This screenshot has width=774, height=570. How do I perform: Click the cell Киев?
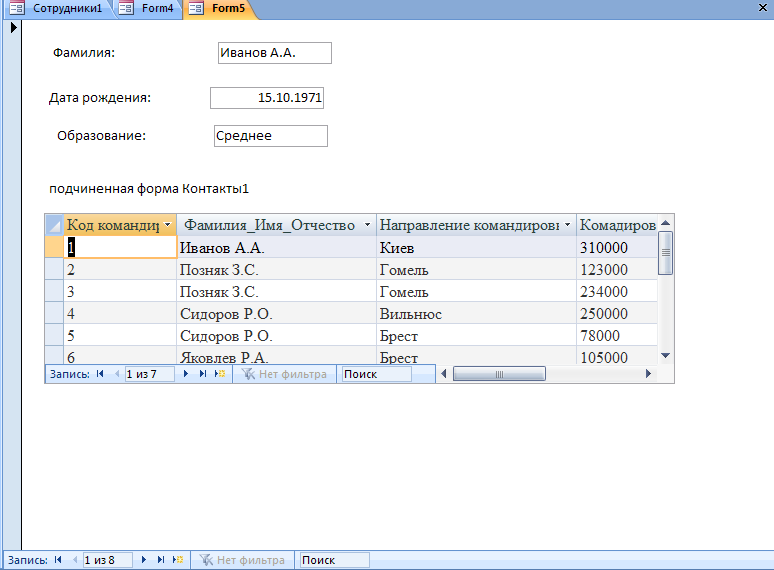(x=476, y=247)
